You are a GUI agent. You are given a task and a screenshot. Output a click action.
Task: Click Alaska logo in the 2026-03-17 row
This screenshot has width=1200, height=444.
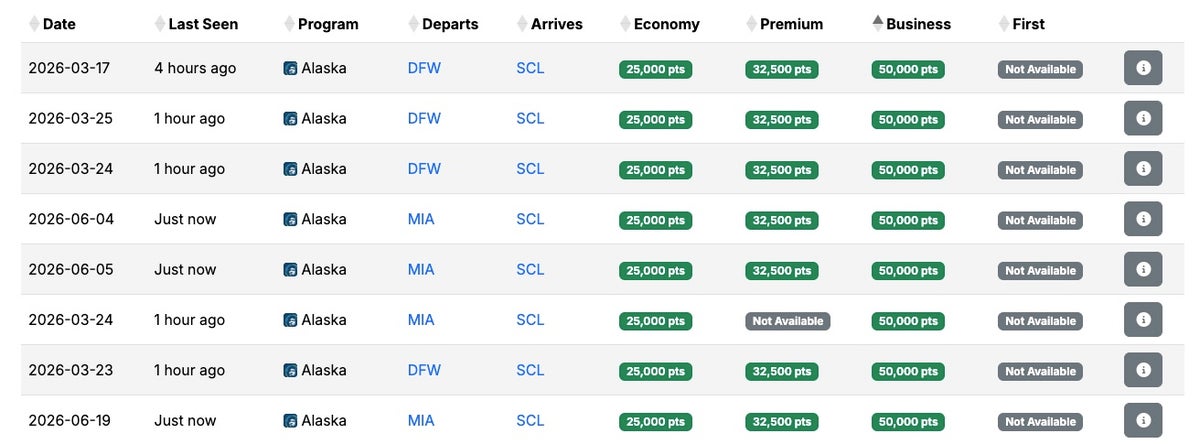point(290,68)
